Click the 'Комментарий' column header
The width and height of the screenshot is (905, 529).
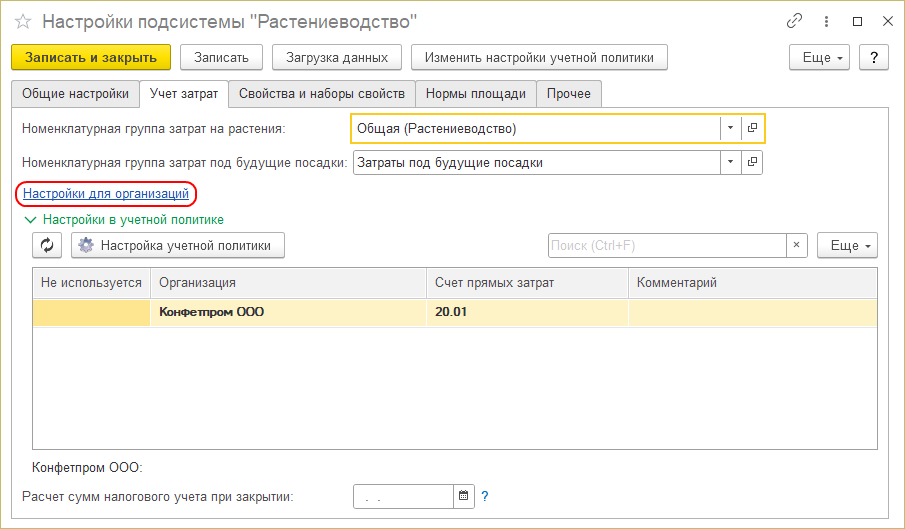(x=753, y=283)
